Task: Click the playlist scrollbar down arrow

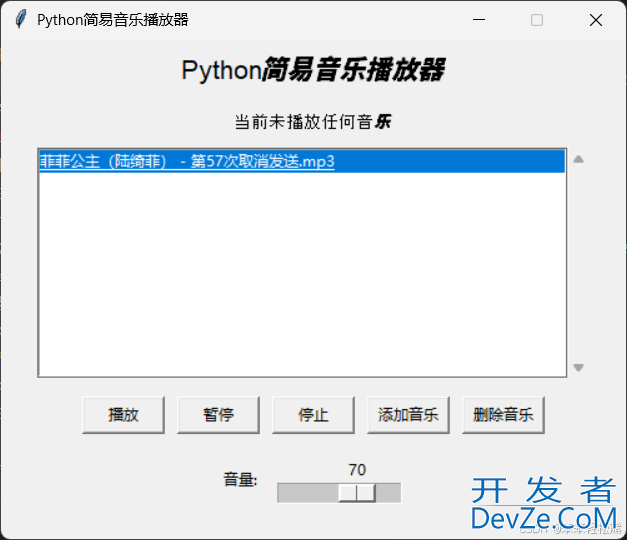Action: [578, 367]
